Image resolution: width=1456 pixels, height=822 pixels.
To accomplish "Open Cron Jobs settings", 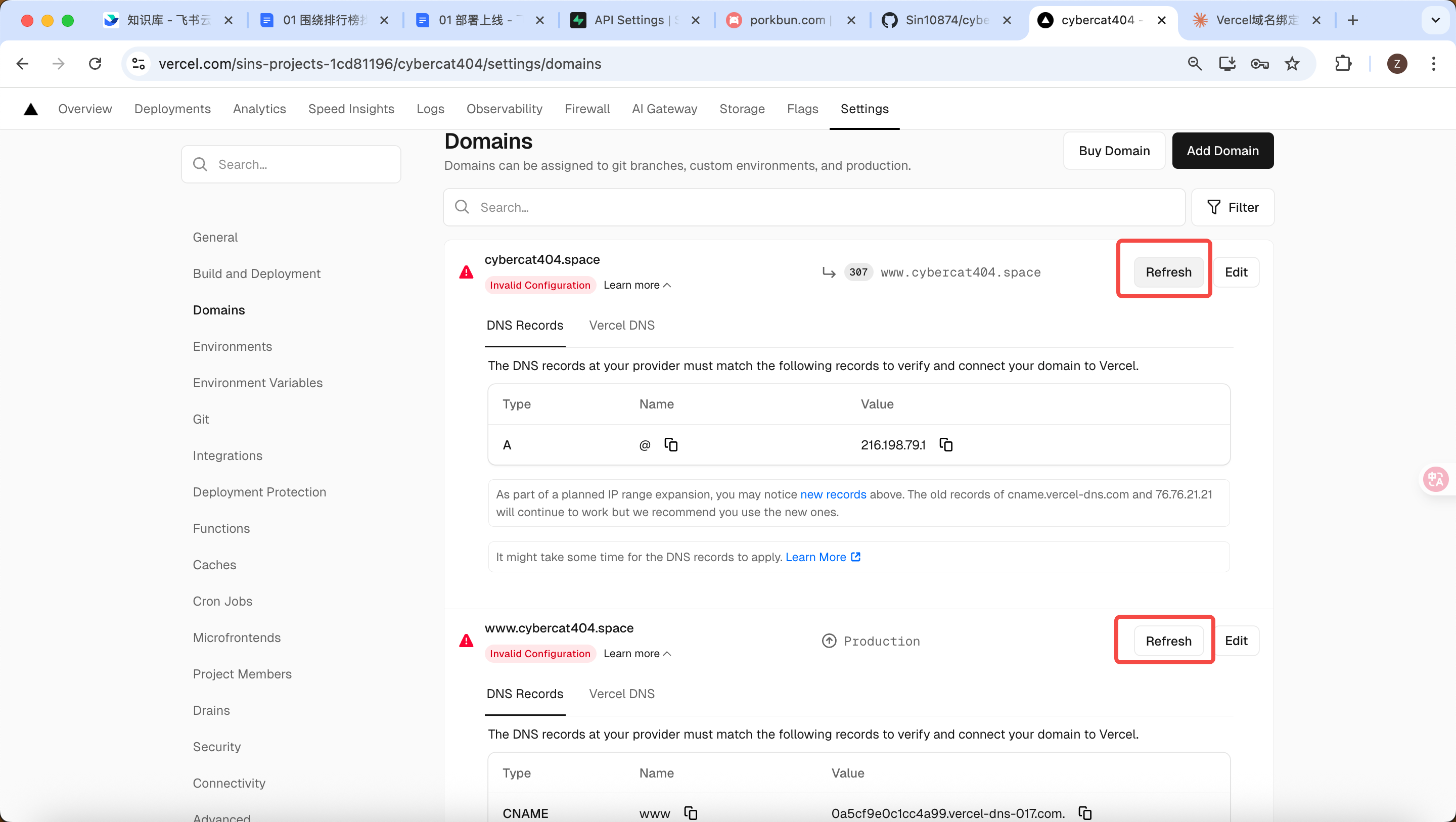I will [x=222, y=601].
